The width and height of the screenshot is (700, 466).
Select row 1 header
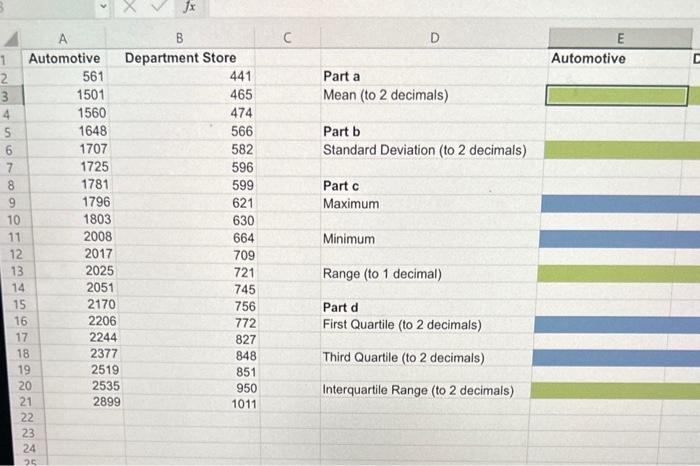[4, 60]
